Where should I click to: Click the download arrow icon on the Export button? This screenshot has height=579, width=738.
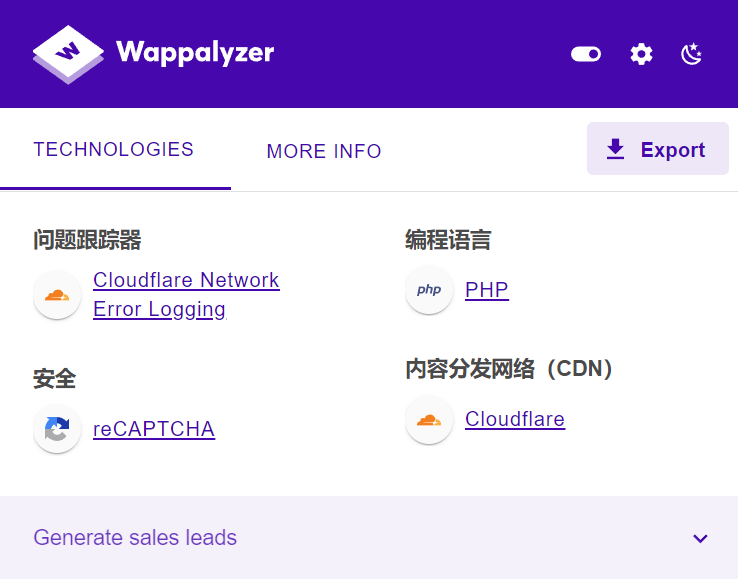615,149
